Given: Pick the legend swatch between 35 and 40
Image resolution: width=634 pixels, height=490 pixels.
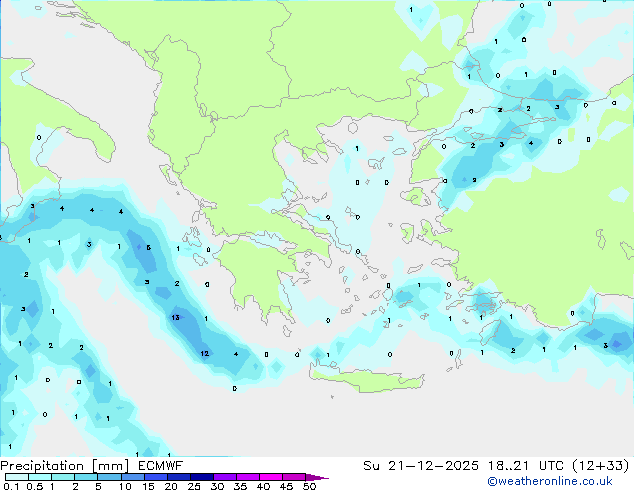Looking at the screenshot, I should (x=248, y=477).
